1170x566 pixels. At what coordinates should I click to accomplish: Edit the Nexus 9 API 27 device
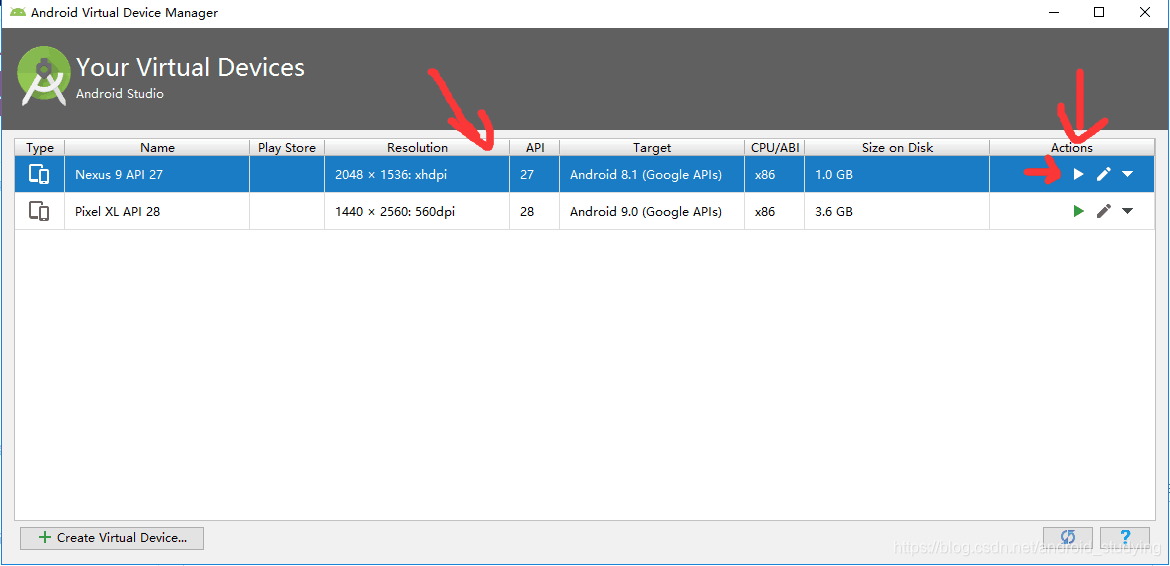coord(1104,174)
